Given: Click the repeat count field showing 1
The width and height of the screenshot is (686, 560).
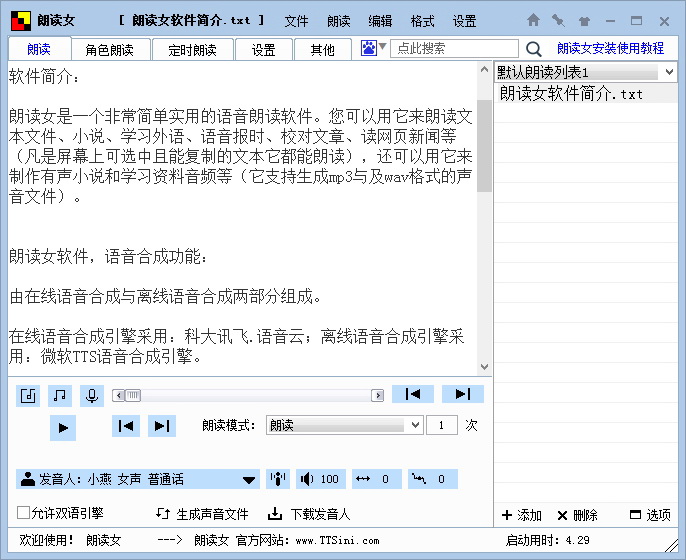Looking at the screenshot, I should pos(442,425).
